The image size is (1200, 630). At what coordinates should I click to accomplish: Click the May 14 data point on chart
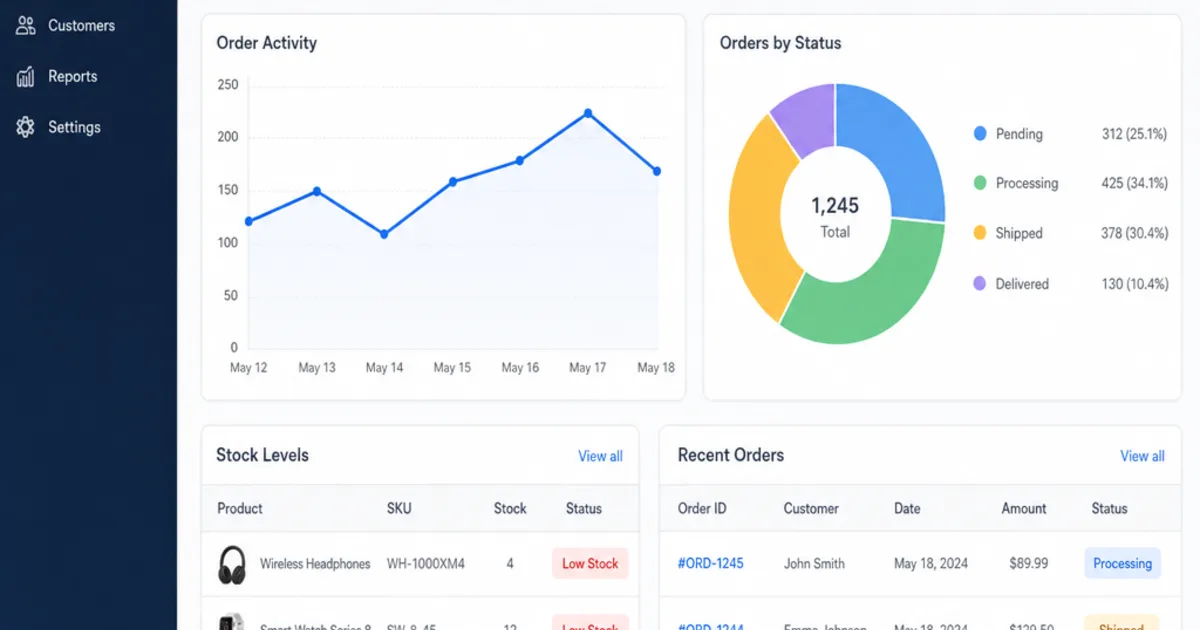pos(384,234)
